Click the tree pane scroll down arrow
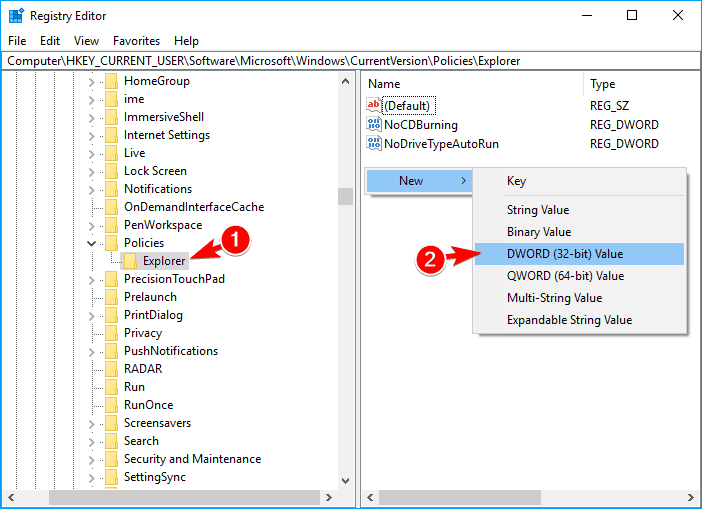The image size is (702, 509). 345,481
